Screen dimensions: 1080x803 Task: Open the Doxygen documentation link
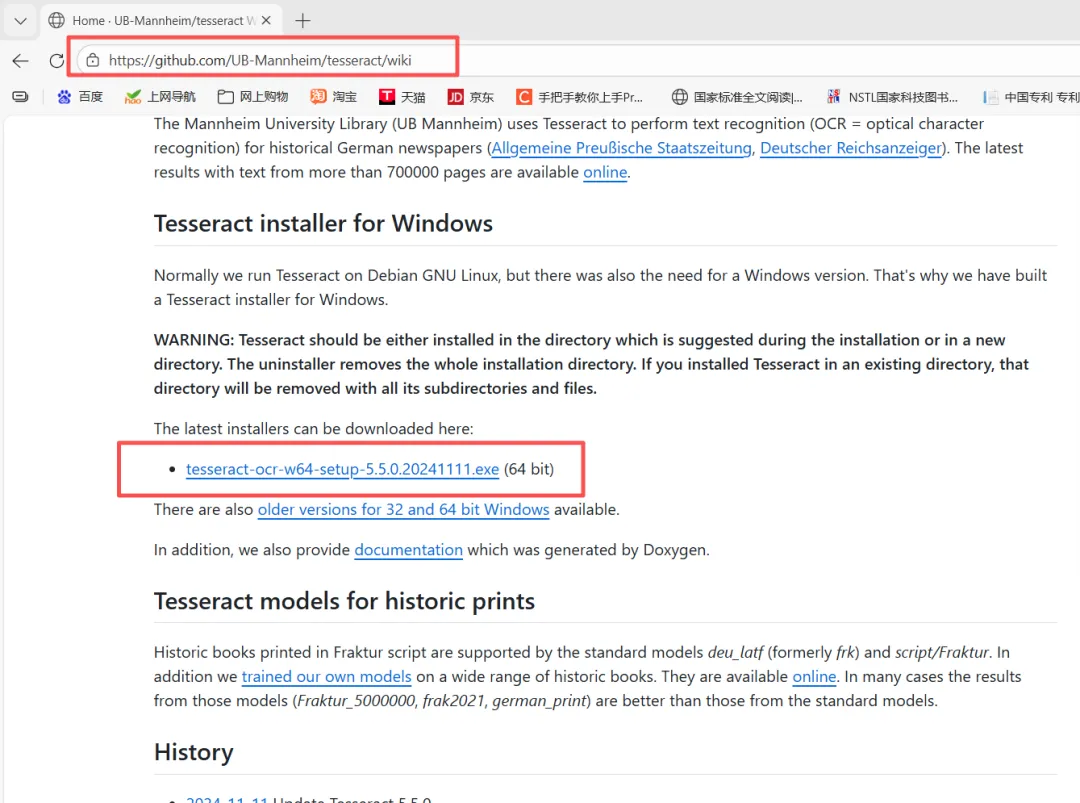pos(408,550)
